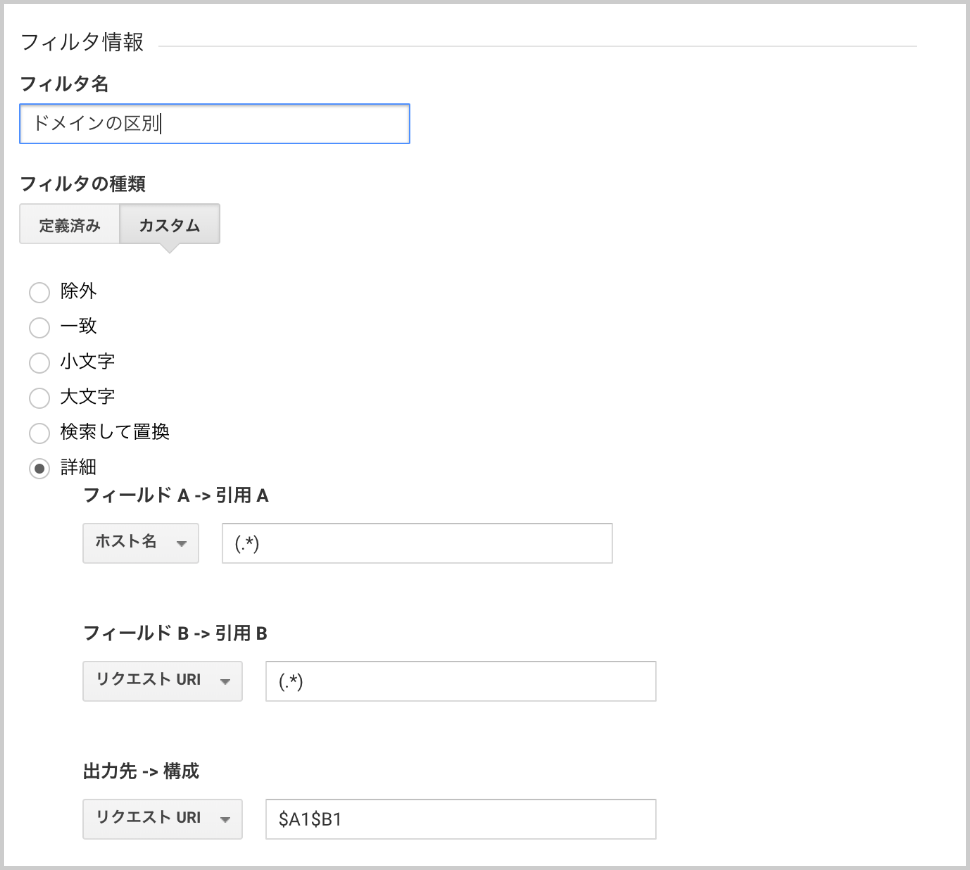The width and height of the screenshot is (970, 870).
Task: Enable the 小文字 (lowercase) option
Action: pos(39,362)
